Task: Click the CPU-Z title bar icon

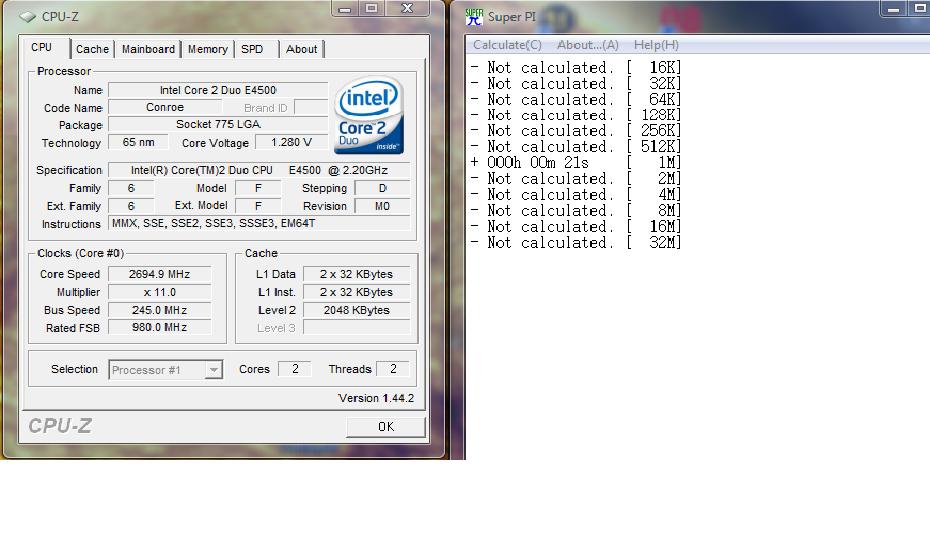Action: (x=27, y=17)
